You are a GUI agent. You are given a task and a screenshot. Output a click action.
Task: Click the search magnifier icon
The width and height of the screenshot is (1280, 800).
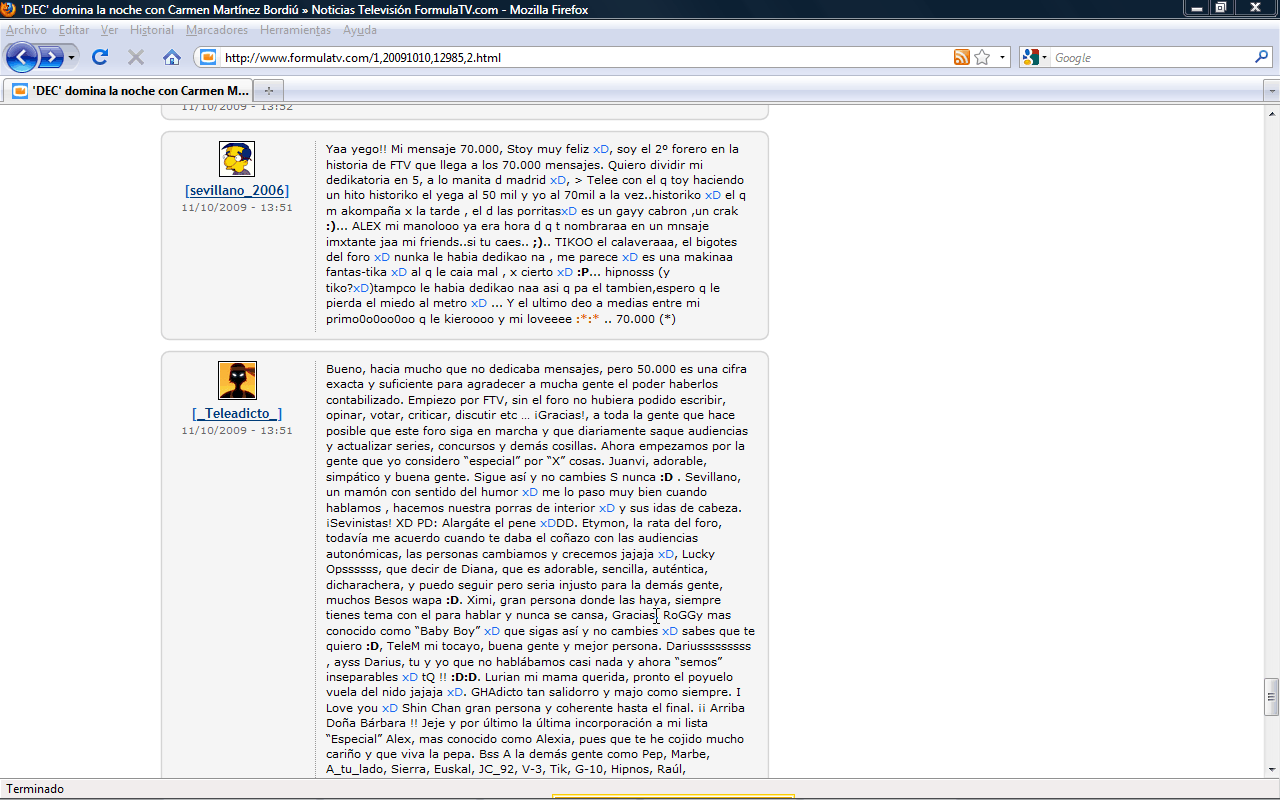pos(1261,57)
